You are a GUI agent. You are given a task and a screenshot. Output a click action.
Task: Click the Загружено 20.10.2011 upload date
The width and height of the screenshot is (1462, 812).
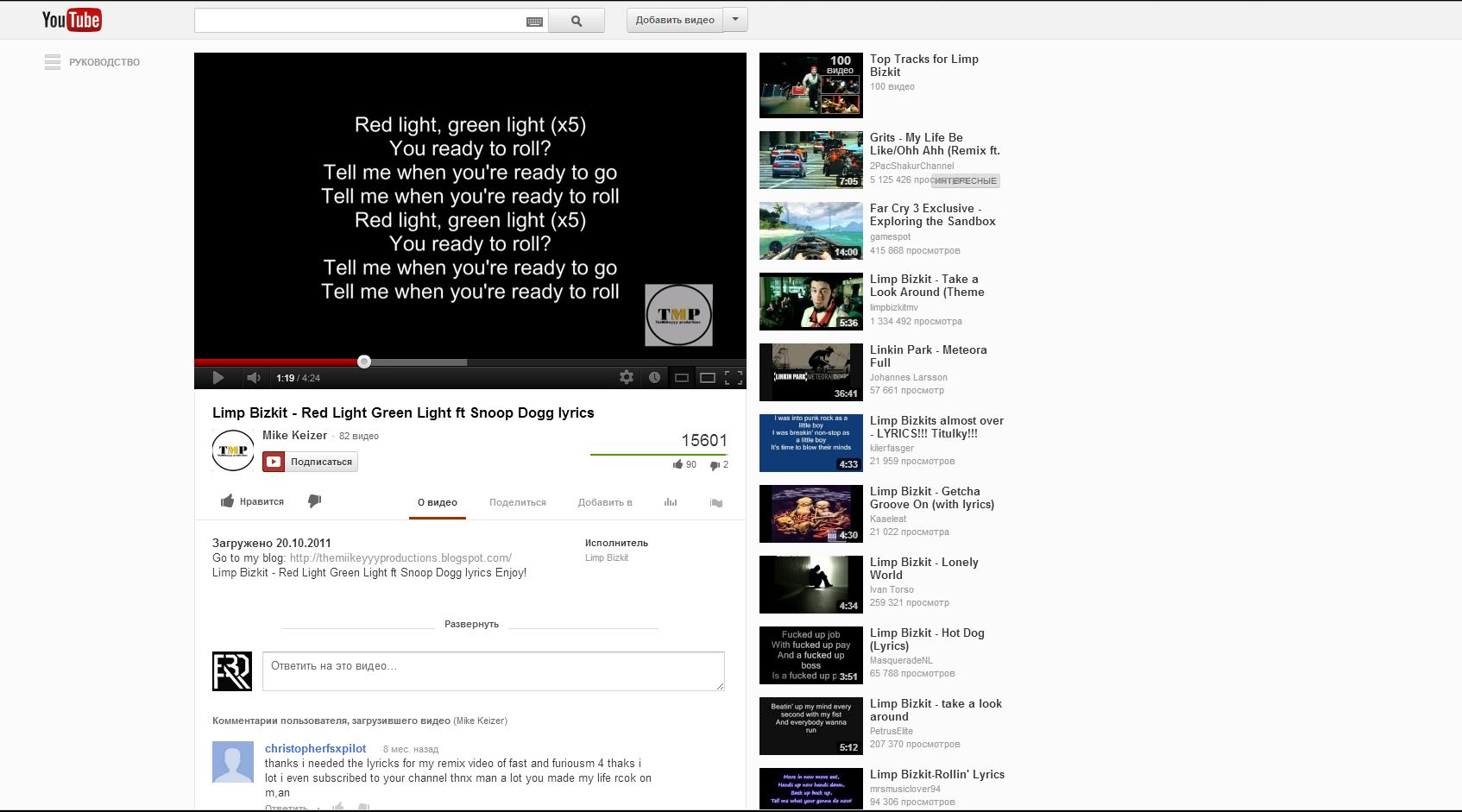point(272,544)
